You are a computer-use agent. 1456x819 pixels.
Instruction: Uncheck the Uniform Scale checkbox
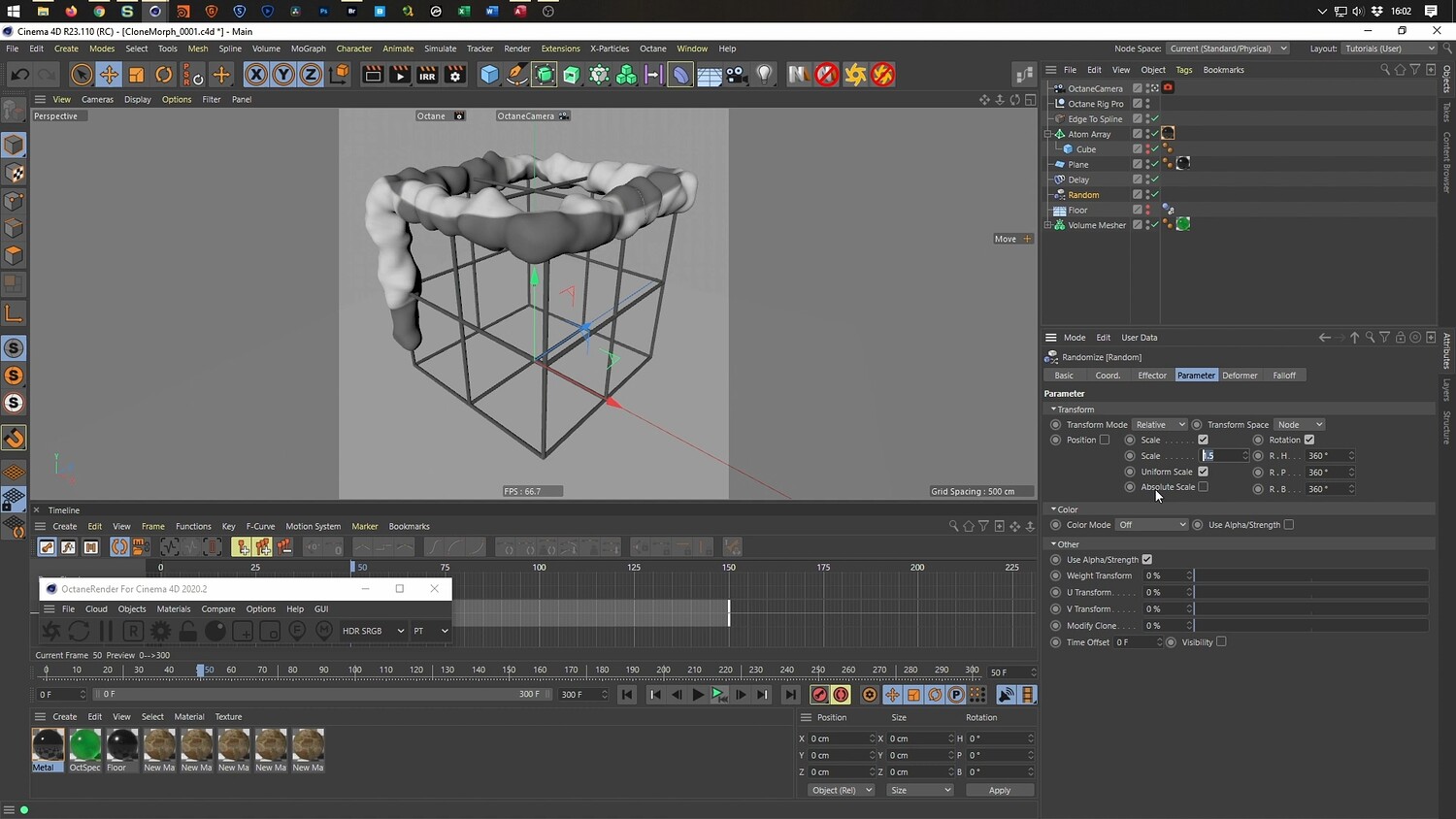click(1203, 472)
